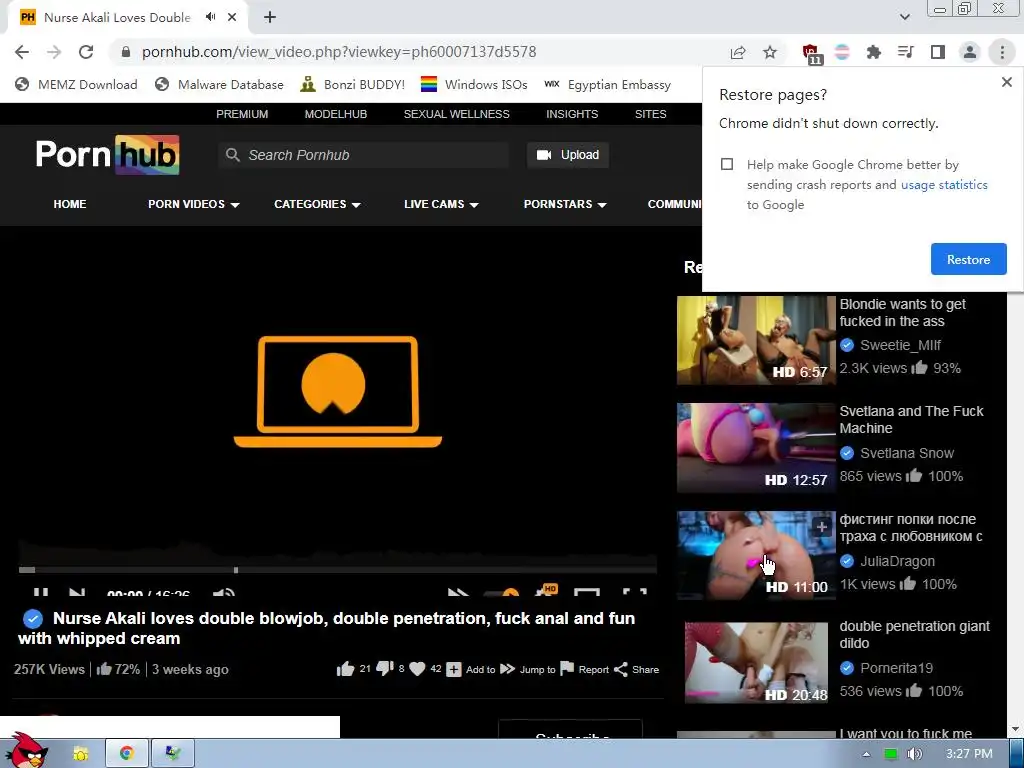Click the video progress bar
This screenshot has width=1024, height=768.
pyautogui.click(x=338, y=570)
